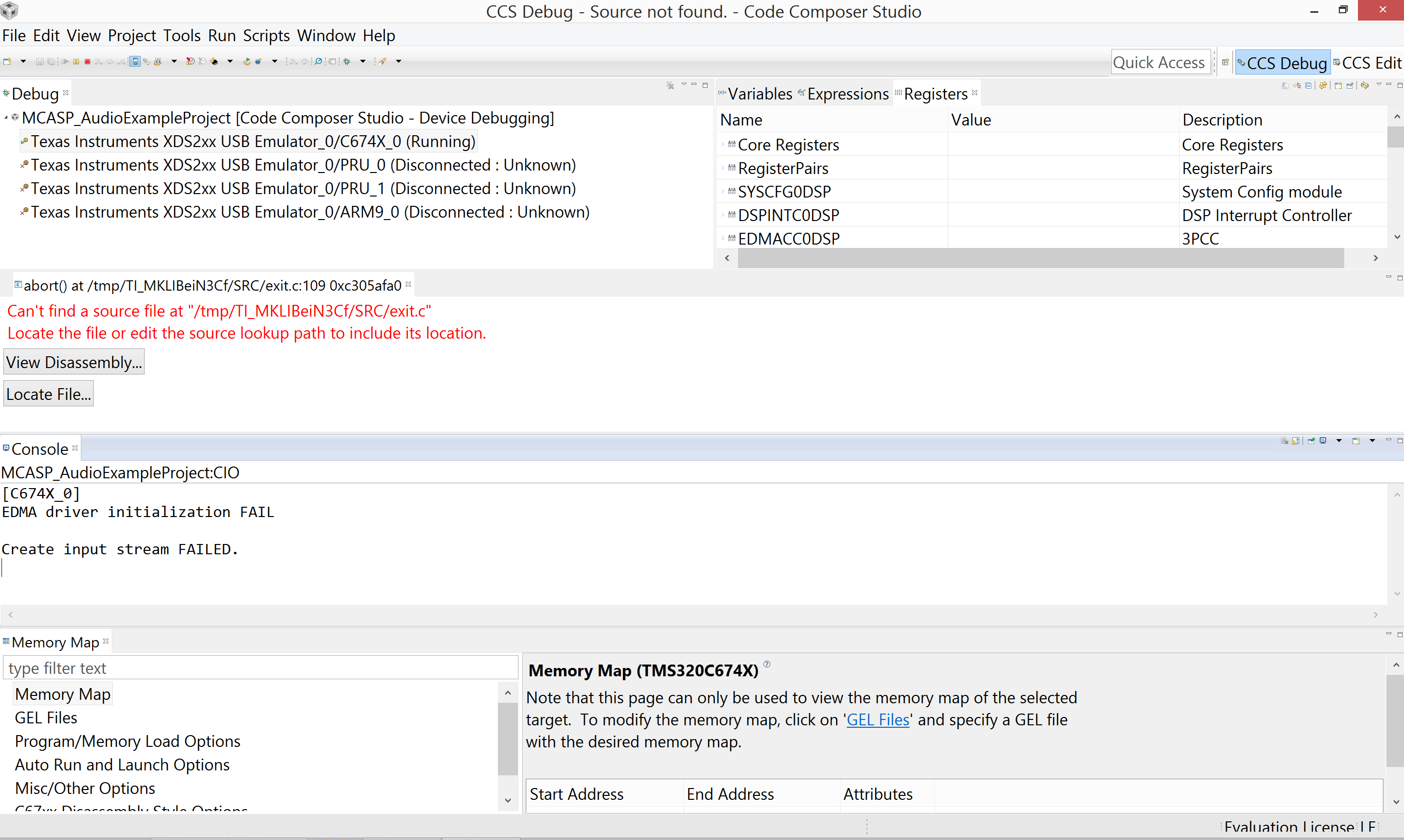The image size is (1404, 840).
Task: Clear the Console with the document X icon
Action: [1284, 441]
